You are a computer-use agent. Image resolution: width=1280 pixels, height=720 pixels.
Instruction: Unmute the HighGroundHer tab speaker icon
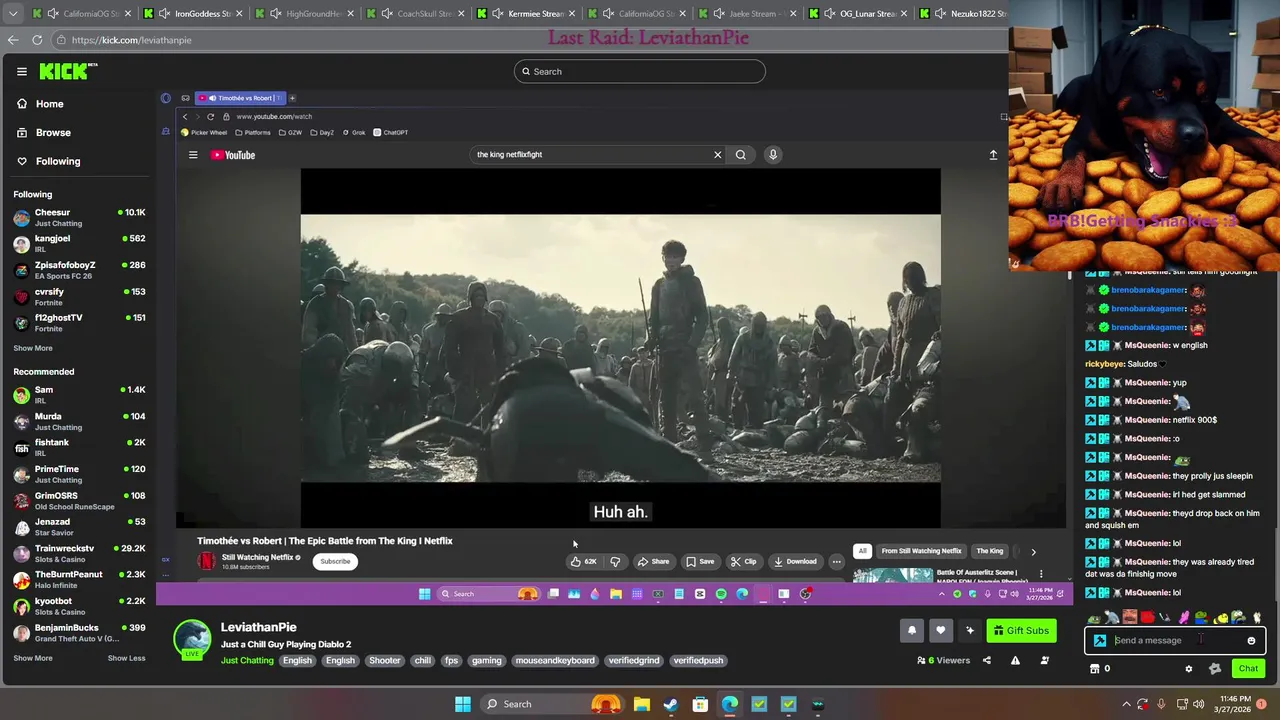(275, 14)
